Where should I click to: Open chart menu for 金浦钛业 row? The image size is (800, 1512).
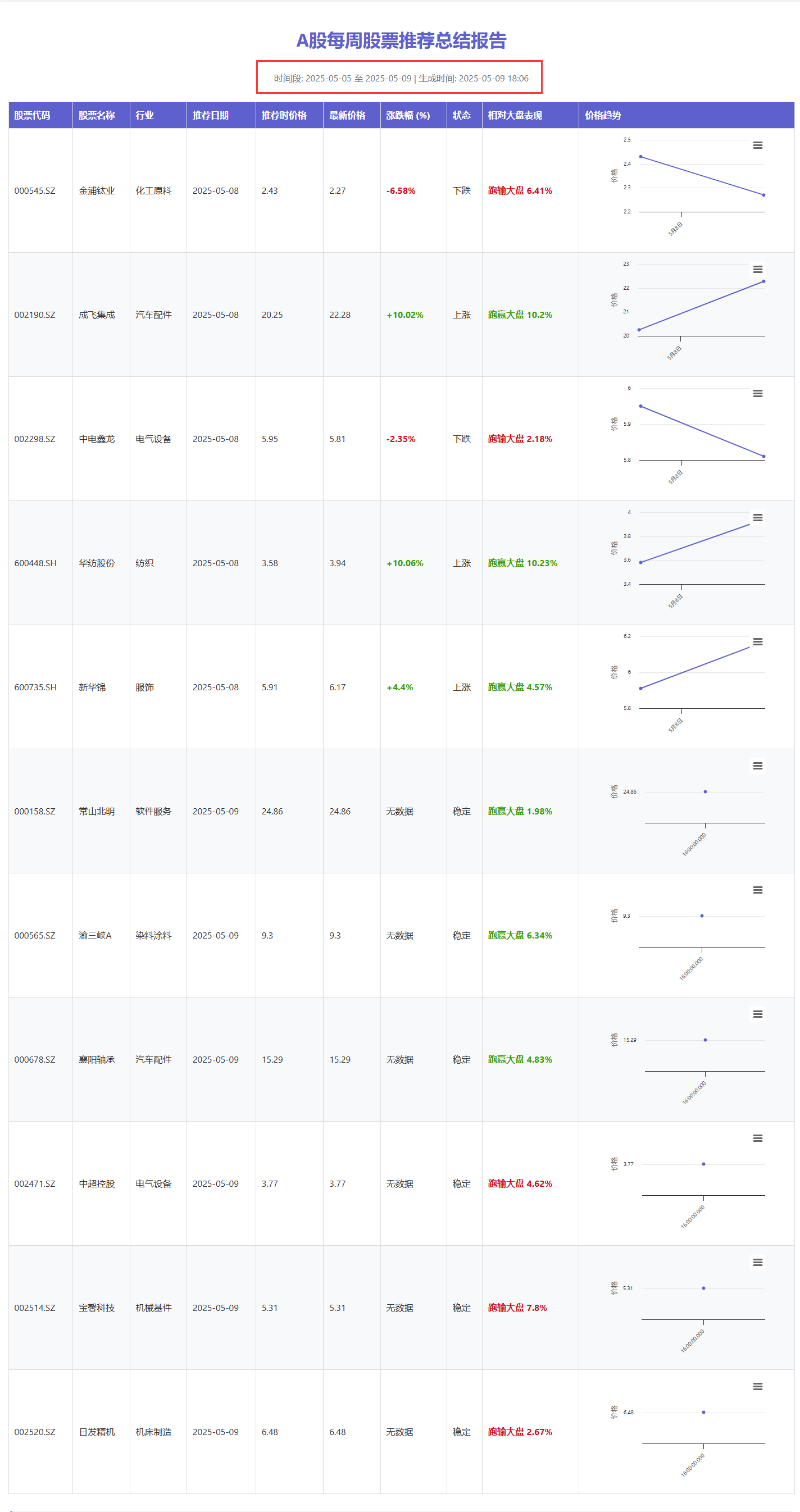pos(758,145)
